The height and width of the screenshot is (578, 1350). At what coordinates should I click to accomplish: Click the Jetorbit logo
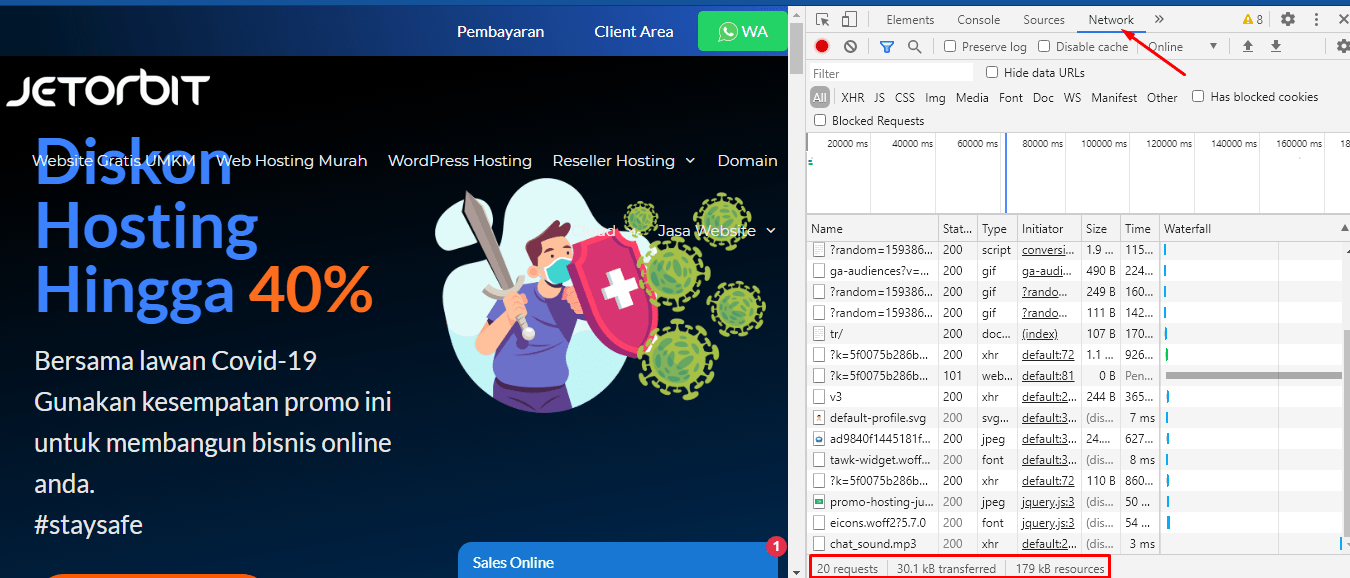pyautogui.click(x=108, y=90)
